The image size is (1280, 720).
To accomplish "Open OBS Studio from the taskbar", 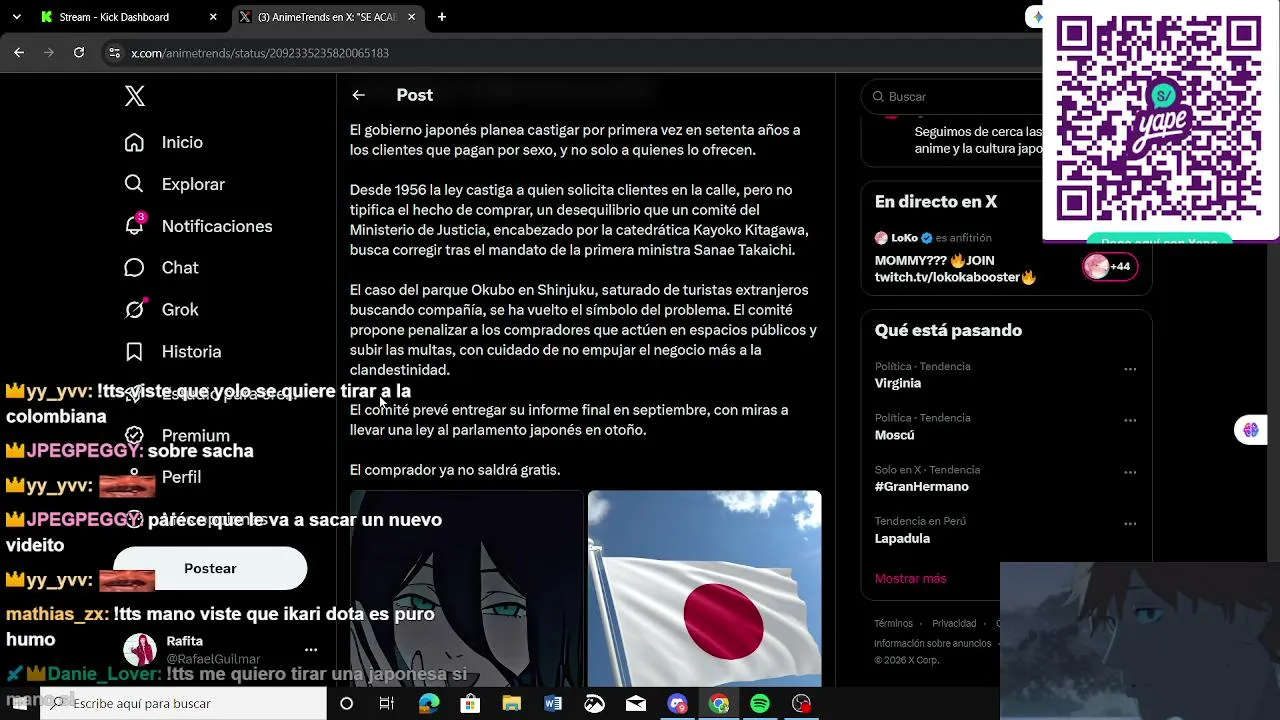I will coord(801,704).
